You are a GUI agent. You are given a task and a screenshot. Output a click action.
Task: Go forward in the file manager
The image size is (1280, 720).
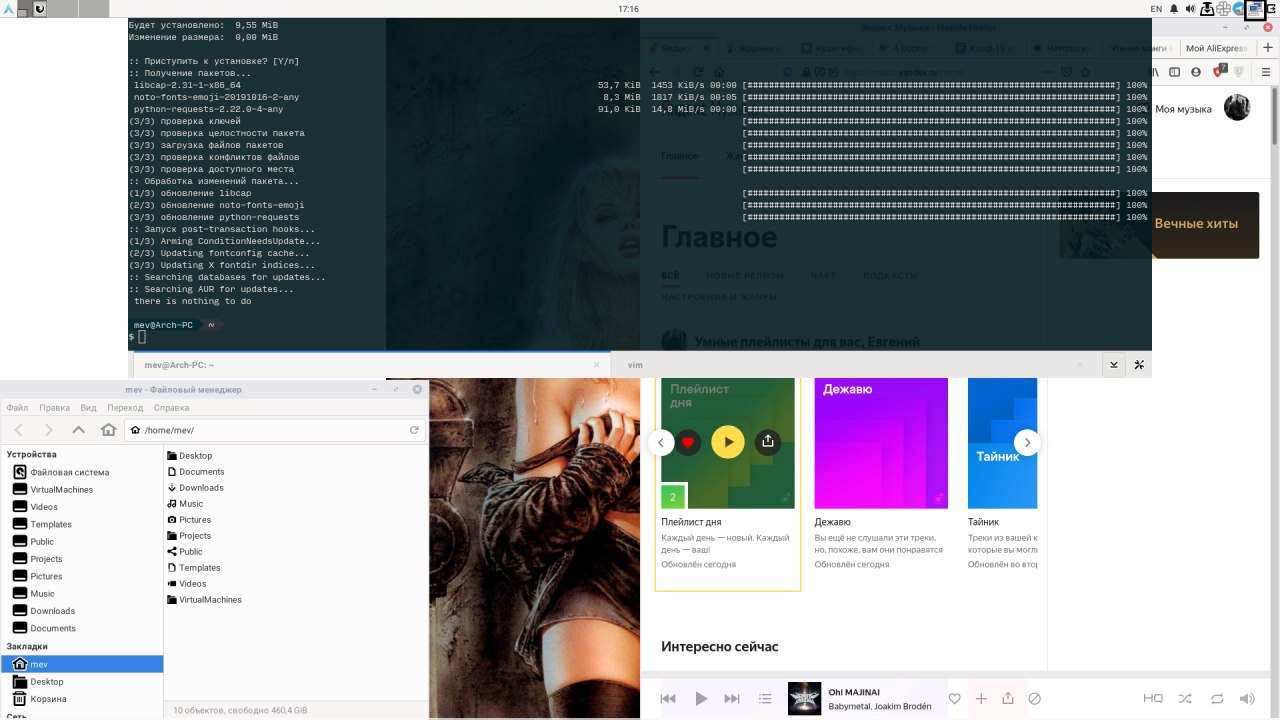48,430
